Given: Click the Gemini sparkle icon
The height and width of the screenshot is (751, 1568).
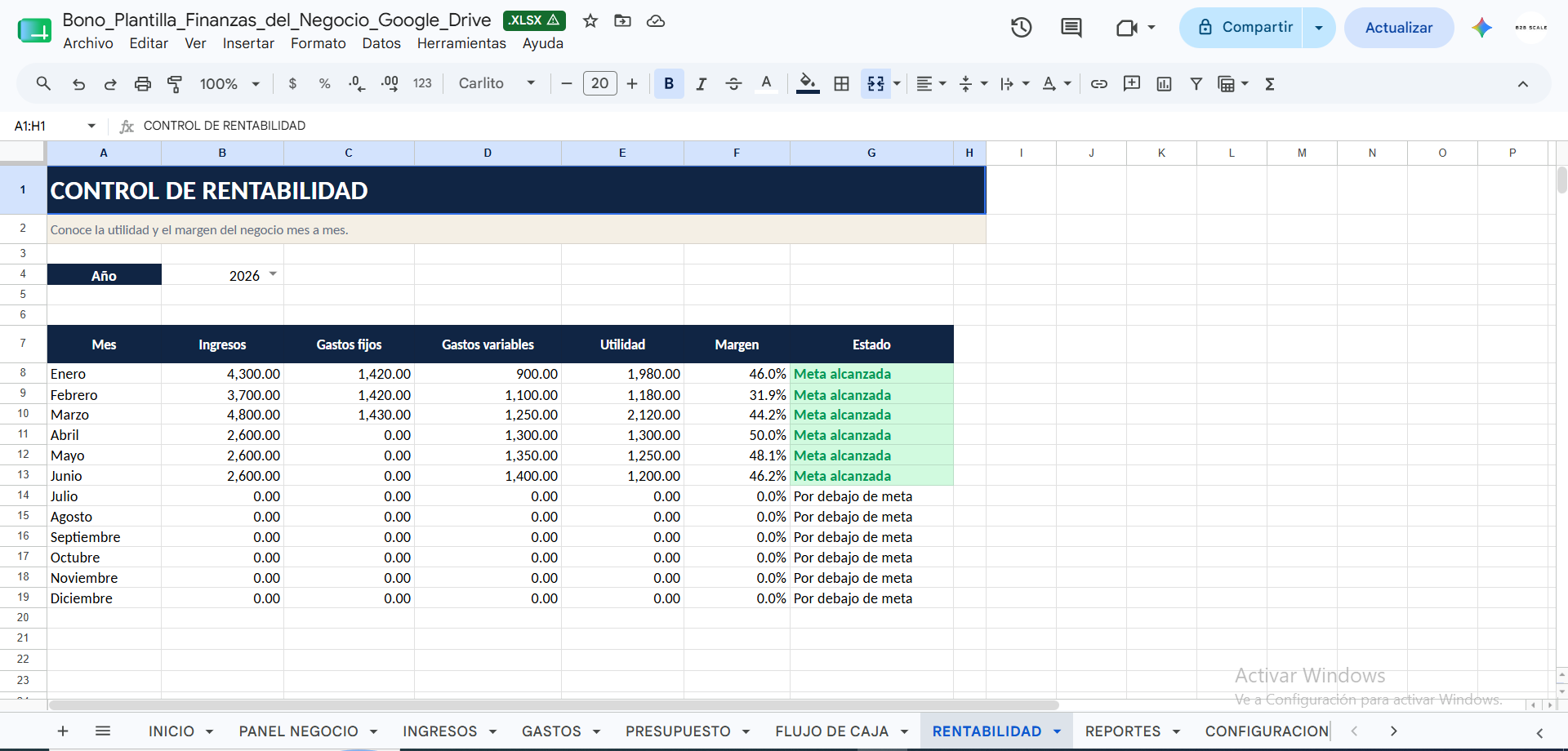Looking at the screenshot, I should tap(1482, 28).
